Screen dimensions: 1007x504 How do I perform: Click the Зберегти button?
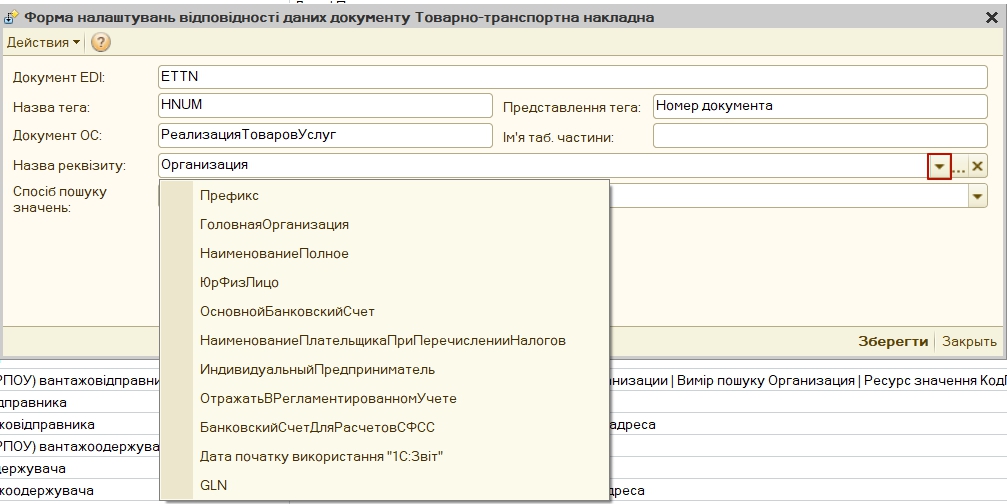(x=893, y=342)
